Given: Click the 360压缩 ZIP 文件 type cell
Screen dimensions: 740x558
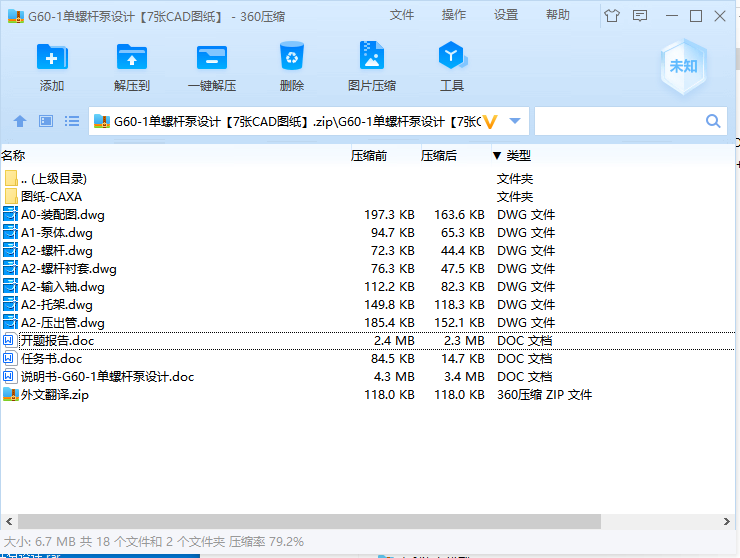Looking at the screenshot, I should tap(544, 394).
